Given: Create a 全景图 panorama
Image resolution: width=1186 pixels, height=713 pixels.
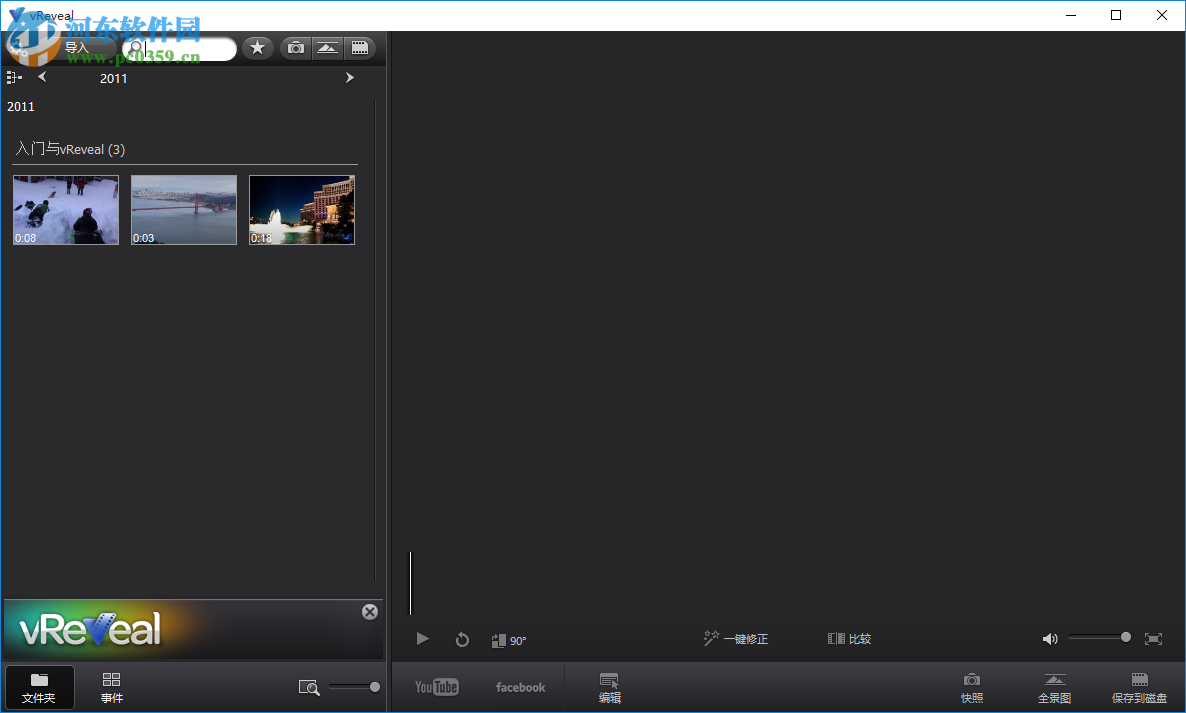Looking at the screenshot, I should [x=1054, y=688].
